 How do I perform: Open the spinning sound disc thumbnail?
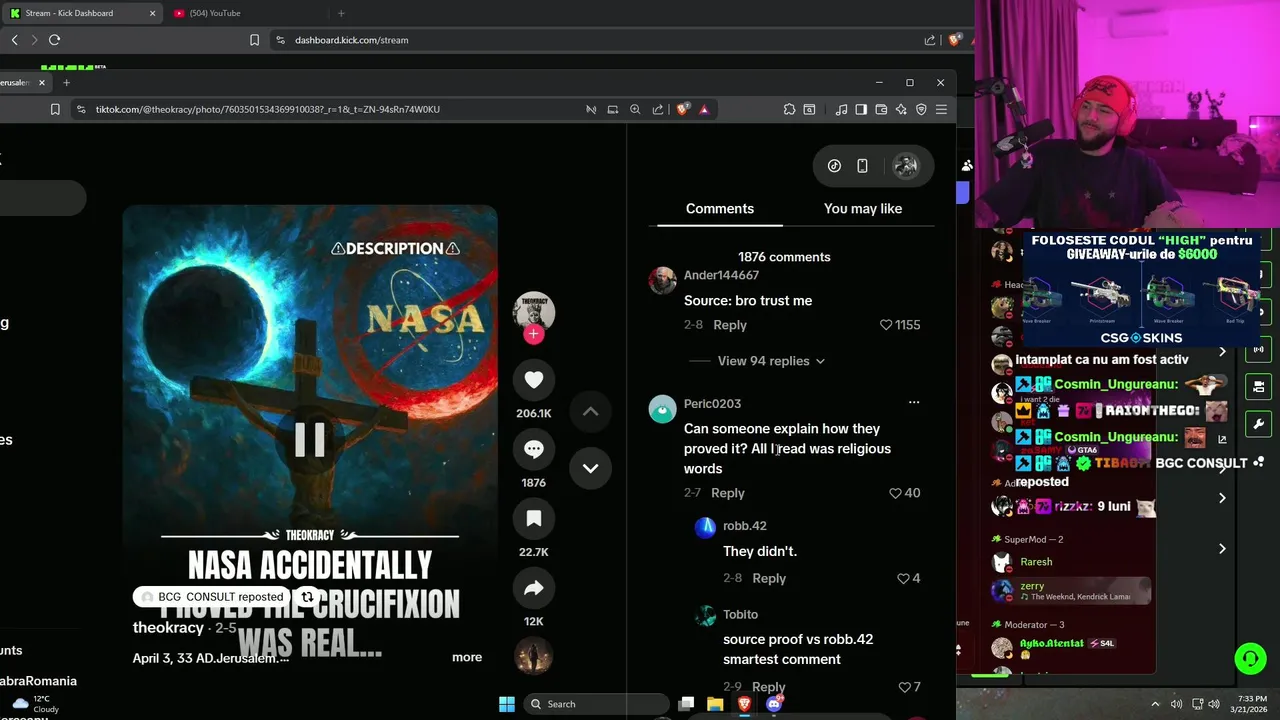tap(534, 656)
